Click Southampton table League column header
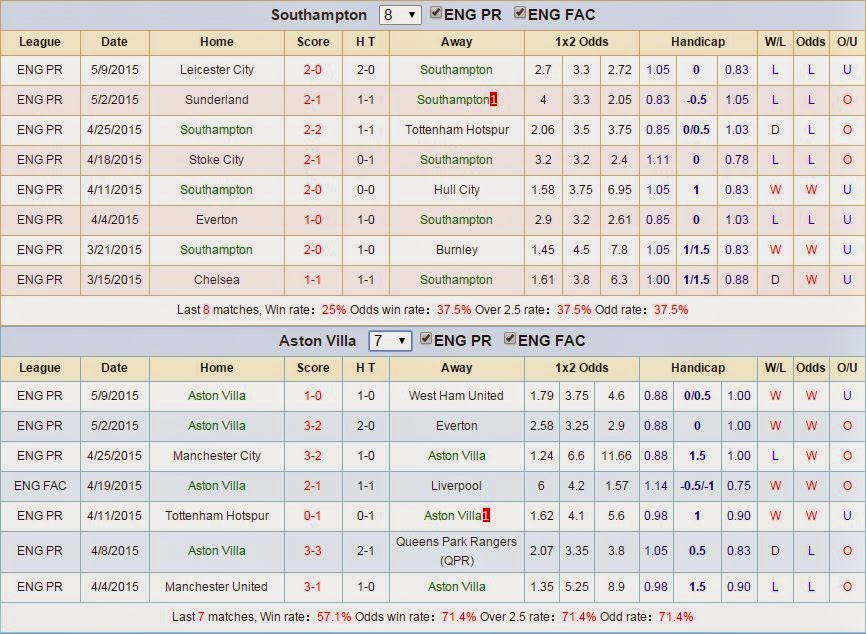This screenshot has width=866, height=634. [40, 42]
